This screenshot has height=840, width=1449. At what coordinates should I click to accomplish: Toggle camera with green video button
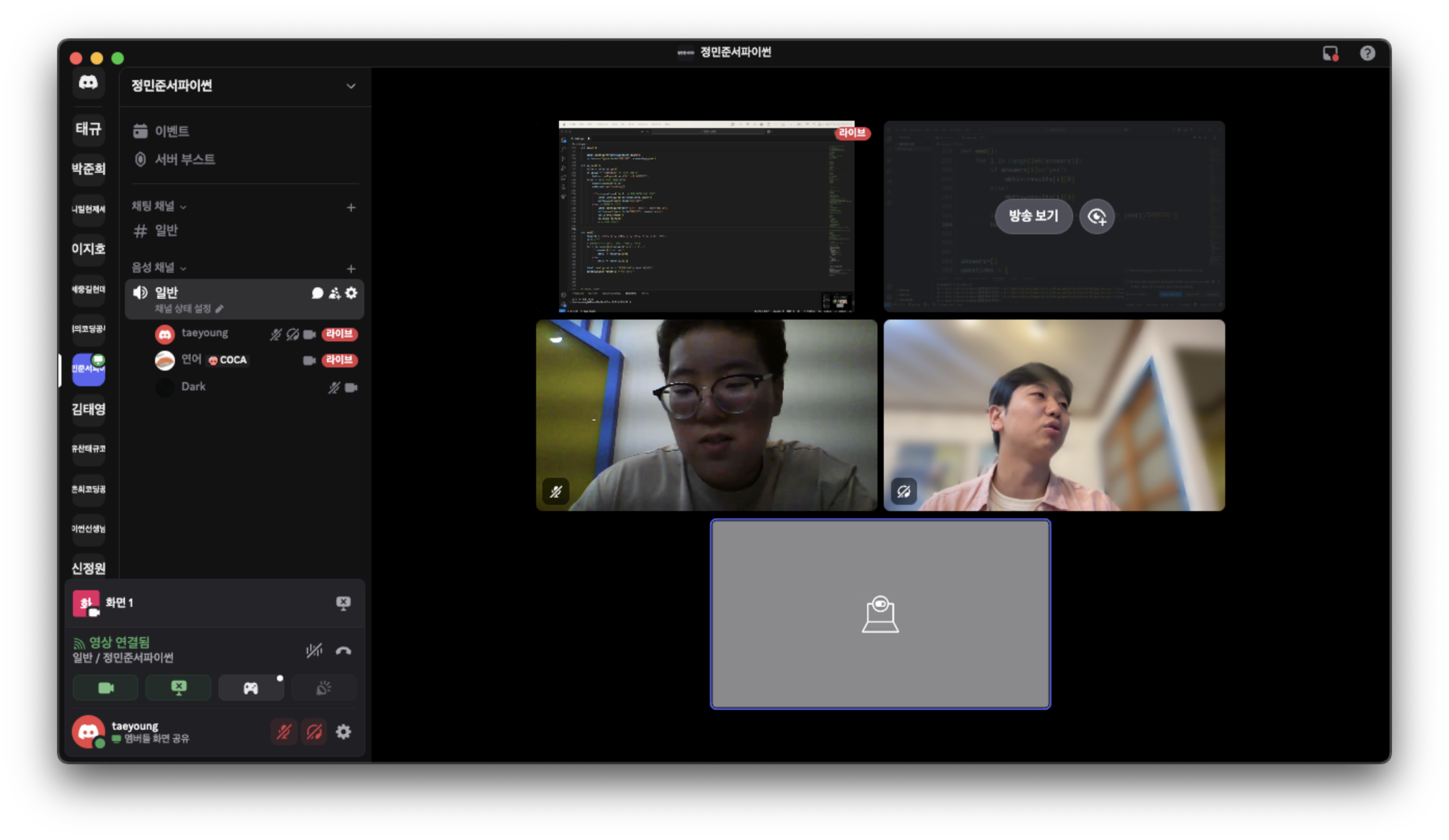tap(106, 688)
